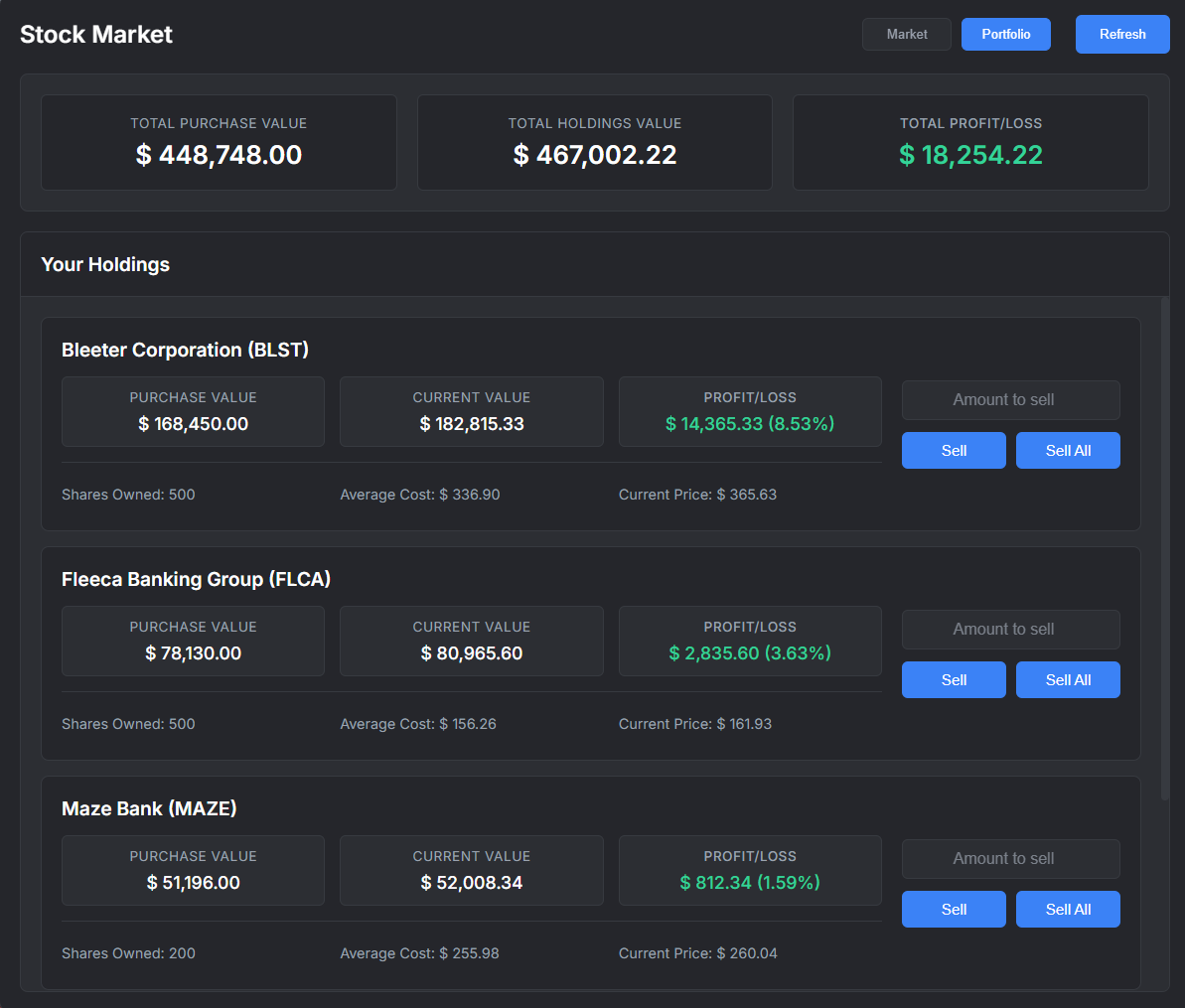Sell All Bleeter Corporation shares
Viewport: 1185px width, 1008px height.
(x=1068, y=450)
